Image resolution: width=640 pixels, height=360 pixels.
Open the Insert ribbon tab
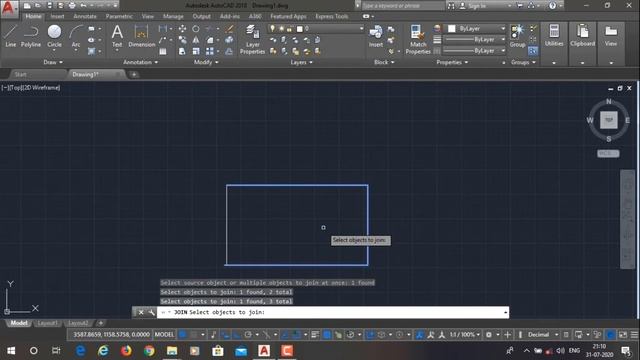click(57, 16)
